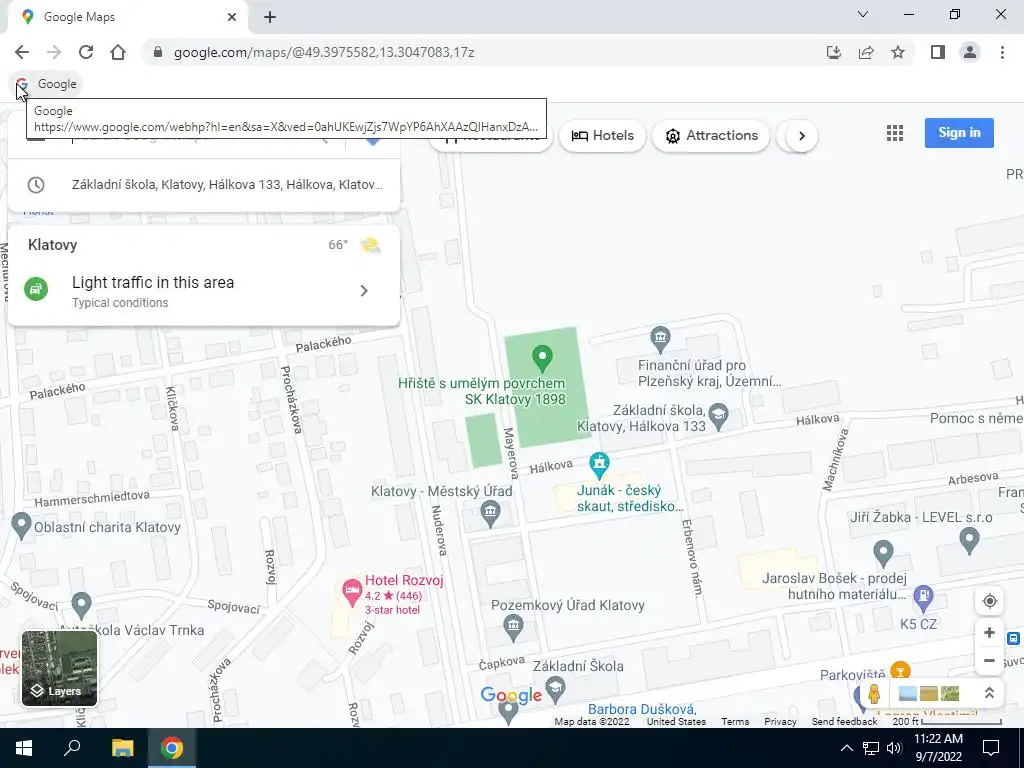Open the Windows Start menu

24,748
